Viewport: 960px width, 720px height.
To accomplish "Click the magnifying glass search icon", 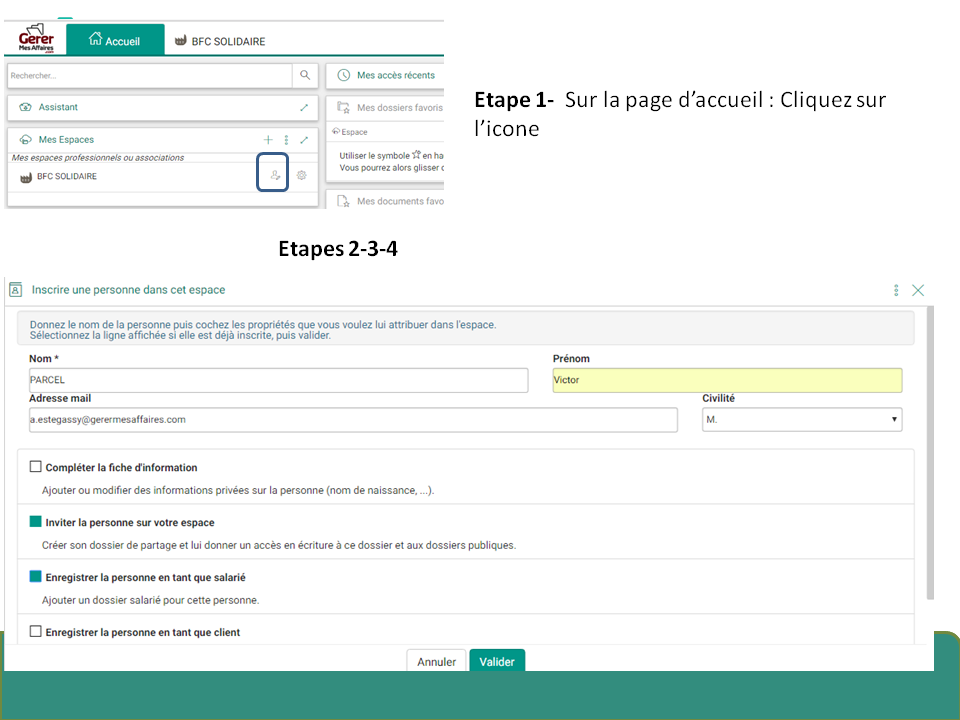I will [305, 75].
